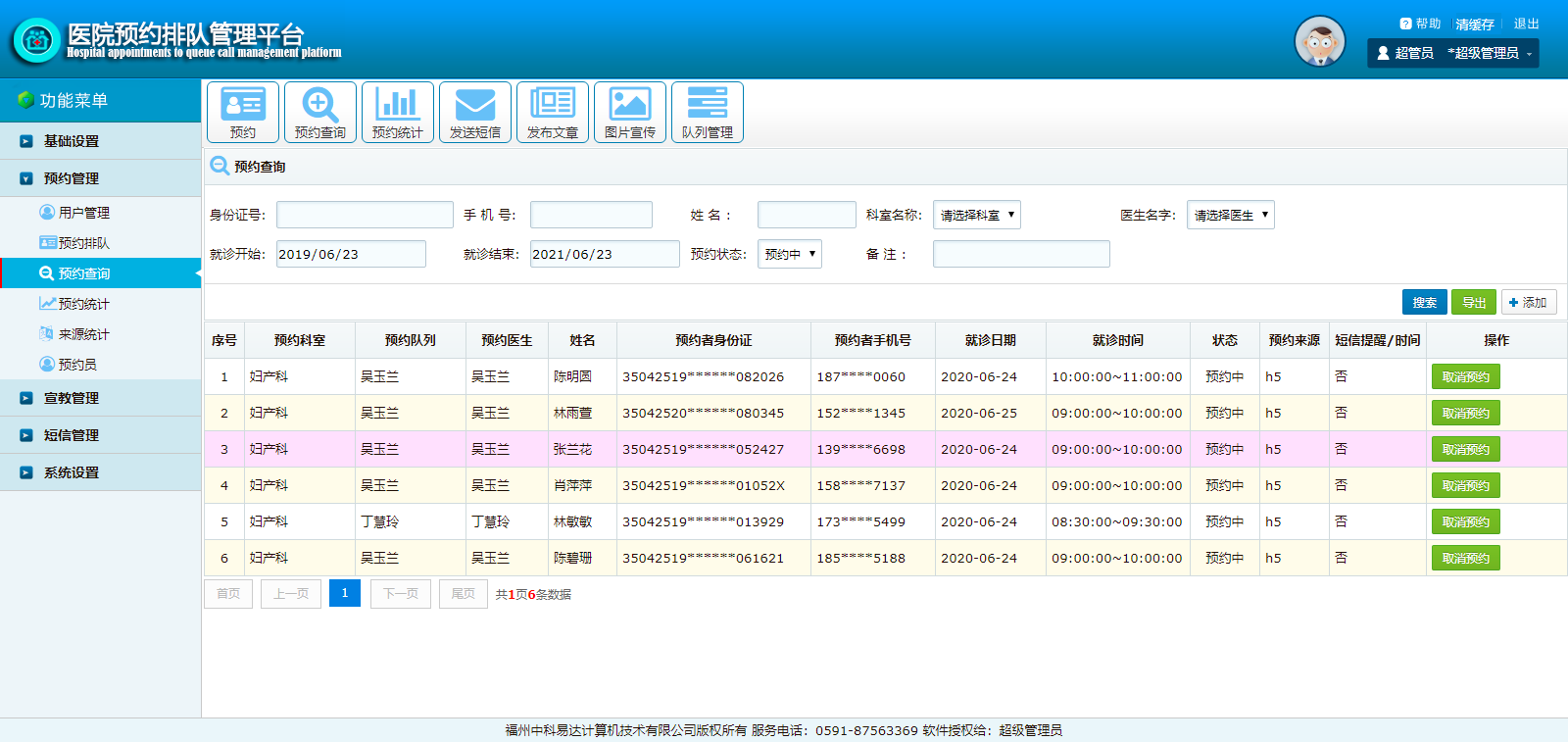
Task: Click the user avatar picture in header
Action: 1319,41
